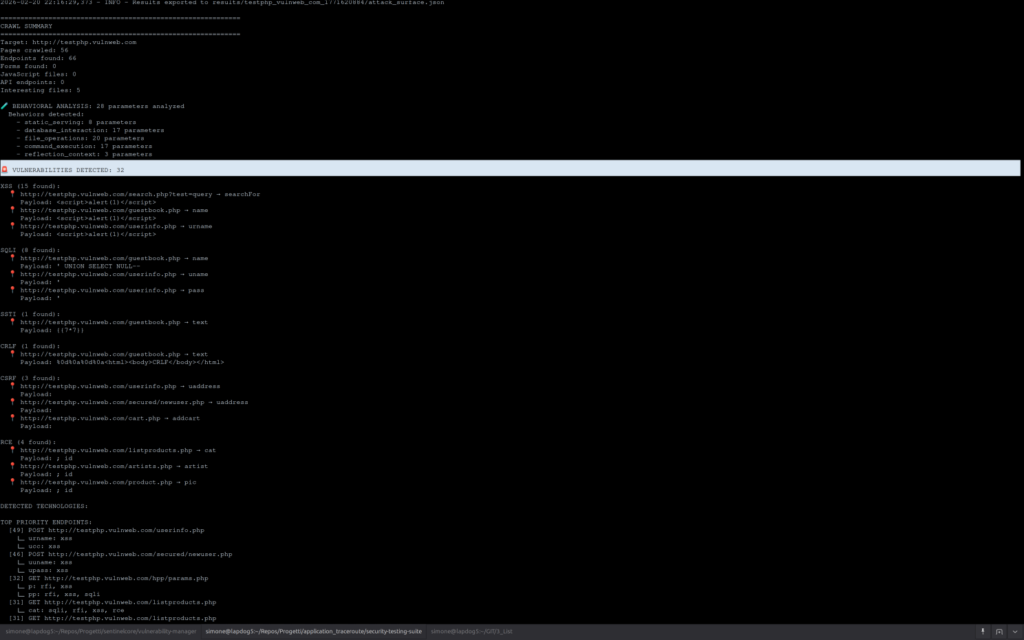Viewport: 1024px width, 640px height.
Task: Click 'file_operations: 20 parameters'
Action: coord(80,138)
